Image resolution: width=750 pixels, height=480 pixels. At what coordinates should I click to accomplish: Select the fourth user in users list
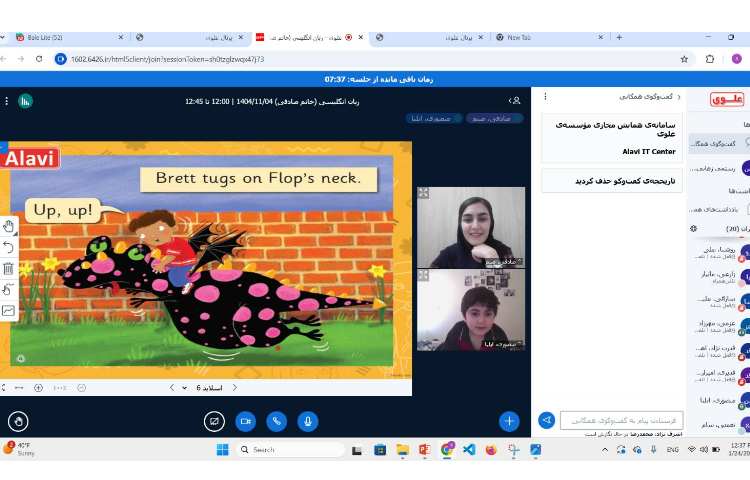720,326
